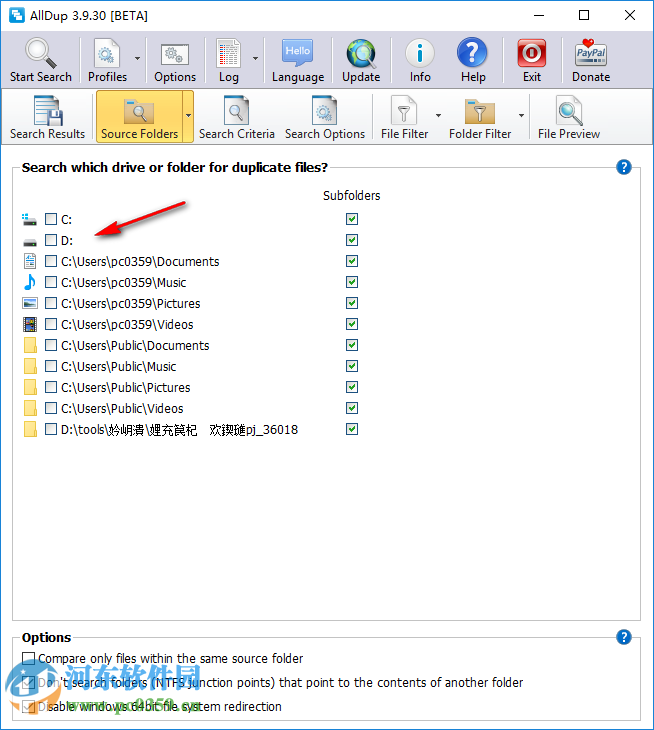Click the C: drive icon

[30, 219]
